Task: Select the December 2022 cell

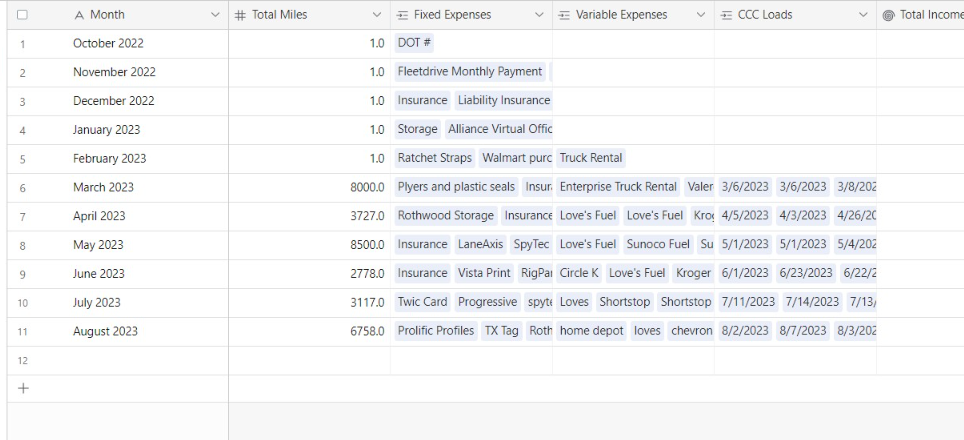Action: (x=114, y=101)
